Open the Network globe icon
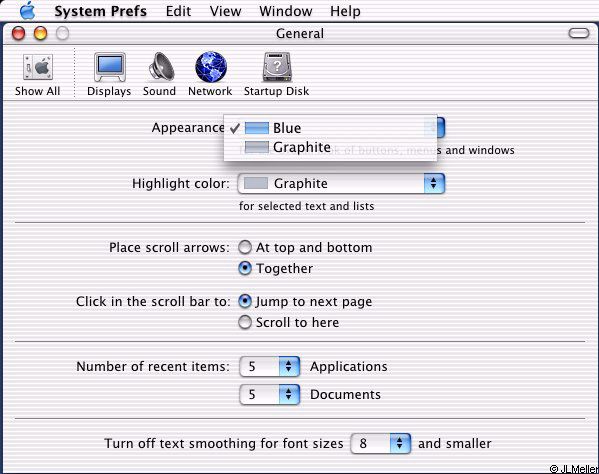 211,67
